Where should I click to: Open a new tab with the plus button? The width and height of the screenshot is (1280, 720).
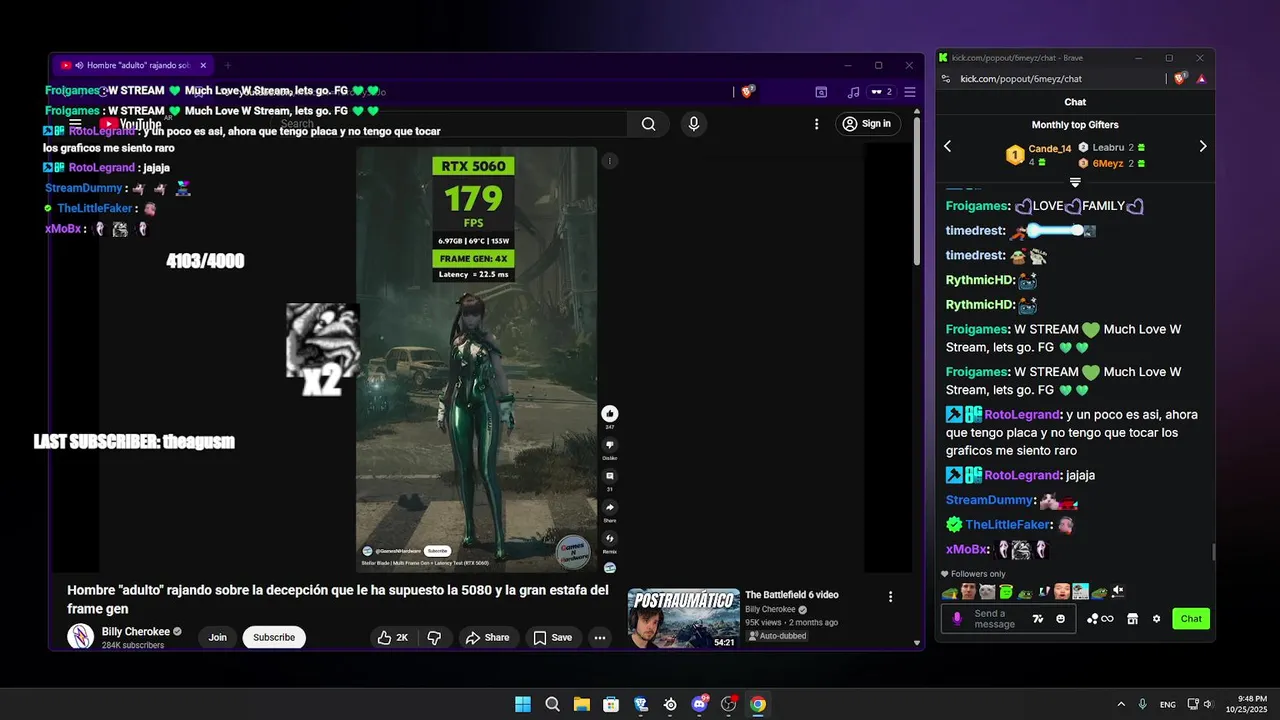pyautogui.click(x=227, y=65)
